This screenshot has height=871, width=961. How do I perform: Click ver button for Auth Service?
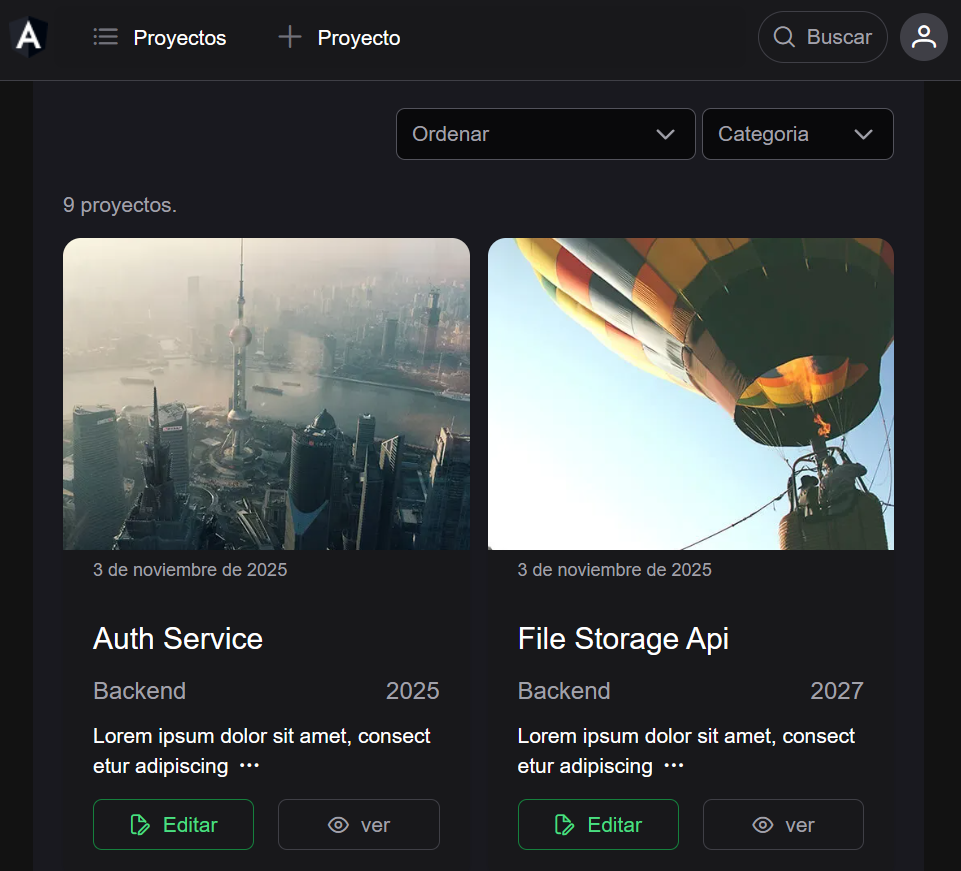coord(359,824)
